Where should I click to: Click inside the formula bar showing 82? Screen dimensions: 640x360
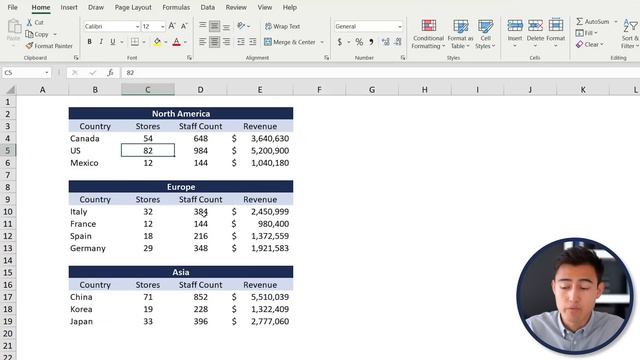(x=380, y=73)
